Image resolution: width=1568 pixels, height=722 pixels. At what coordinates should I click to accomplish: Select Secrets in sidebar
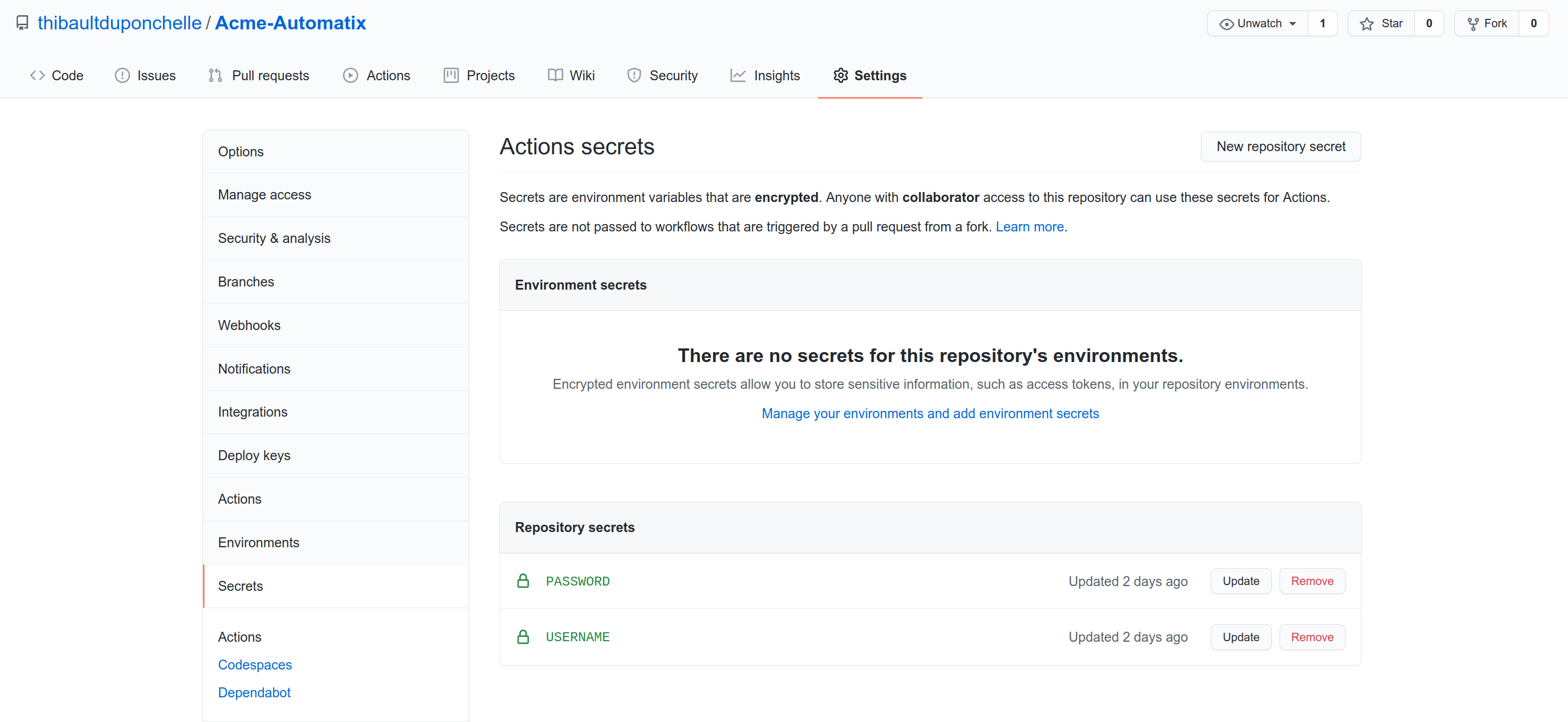point(336,586)
